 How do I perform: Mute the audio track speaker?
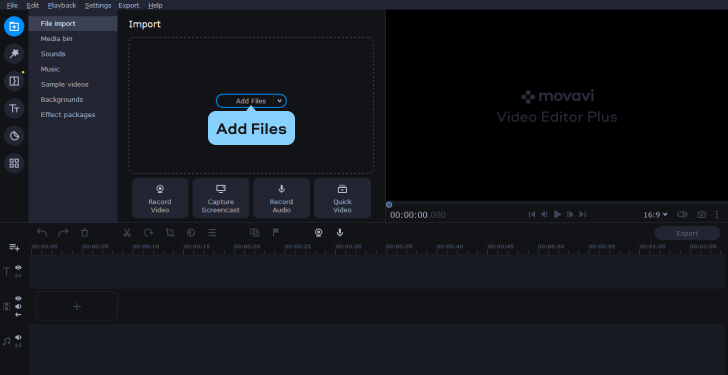coord(18,337)
